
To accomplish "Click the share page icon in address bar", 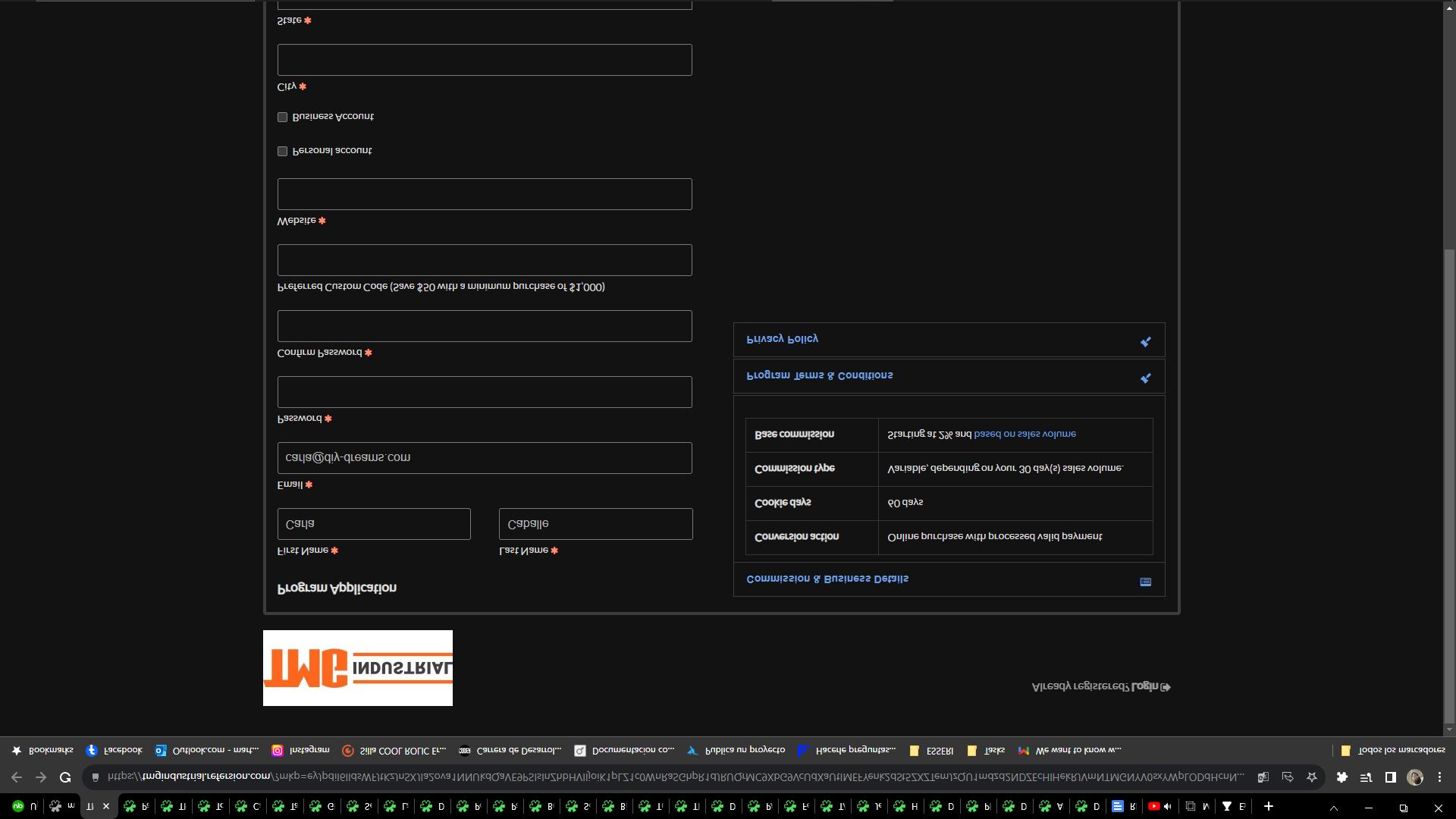I will click(1287, 777).
